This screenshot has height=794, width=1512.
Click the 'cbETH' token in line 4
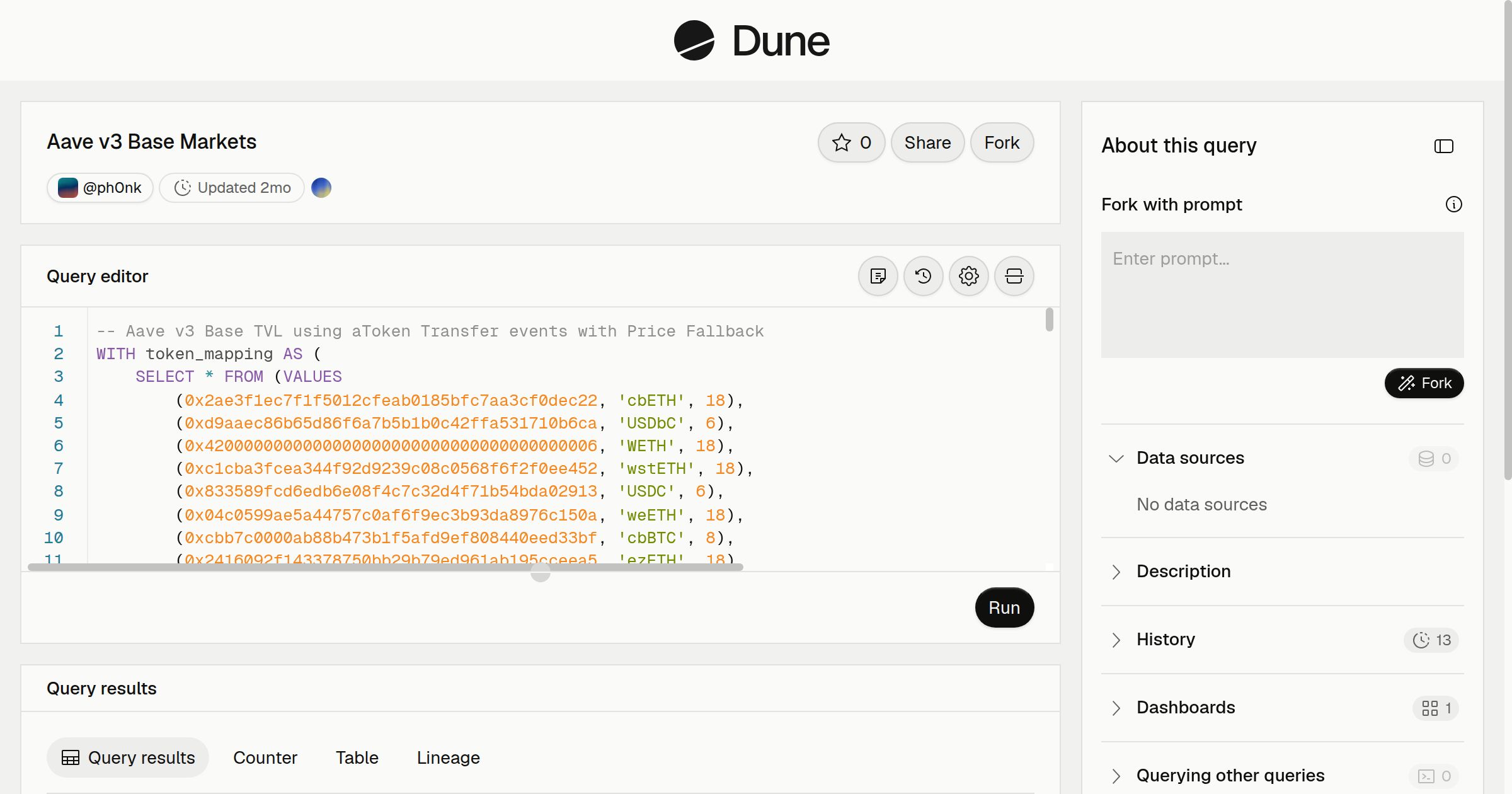click(x=651, y=401)
